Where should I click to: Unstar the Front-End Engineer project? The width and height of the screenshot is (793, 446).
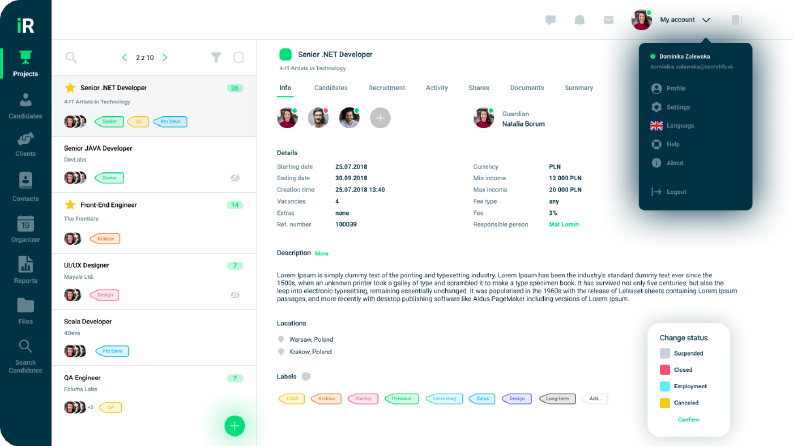[70, 205]
